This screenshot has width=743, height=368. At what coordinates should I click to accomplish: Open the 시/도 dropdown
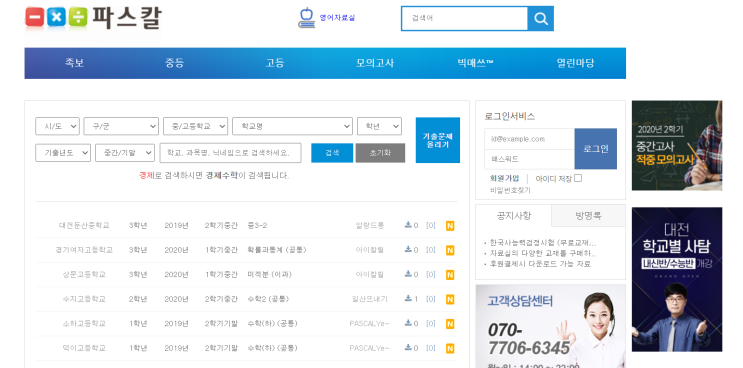(57, 126)
